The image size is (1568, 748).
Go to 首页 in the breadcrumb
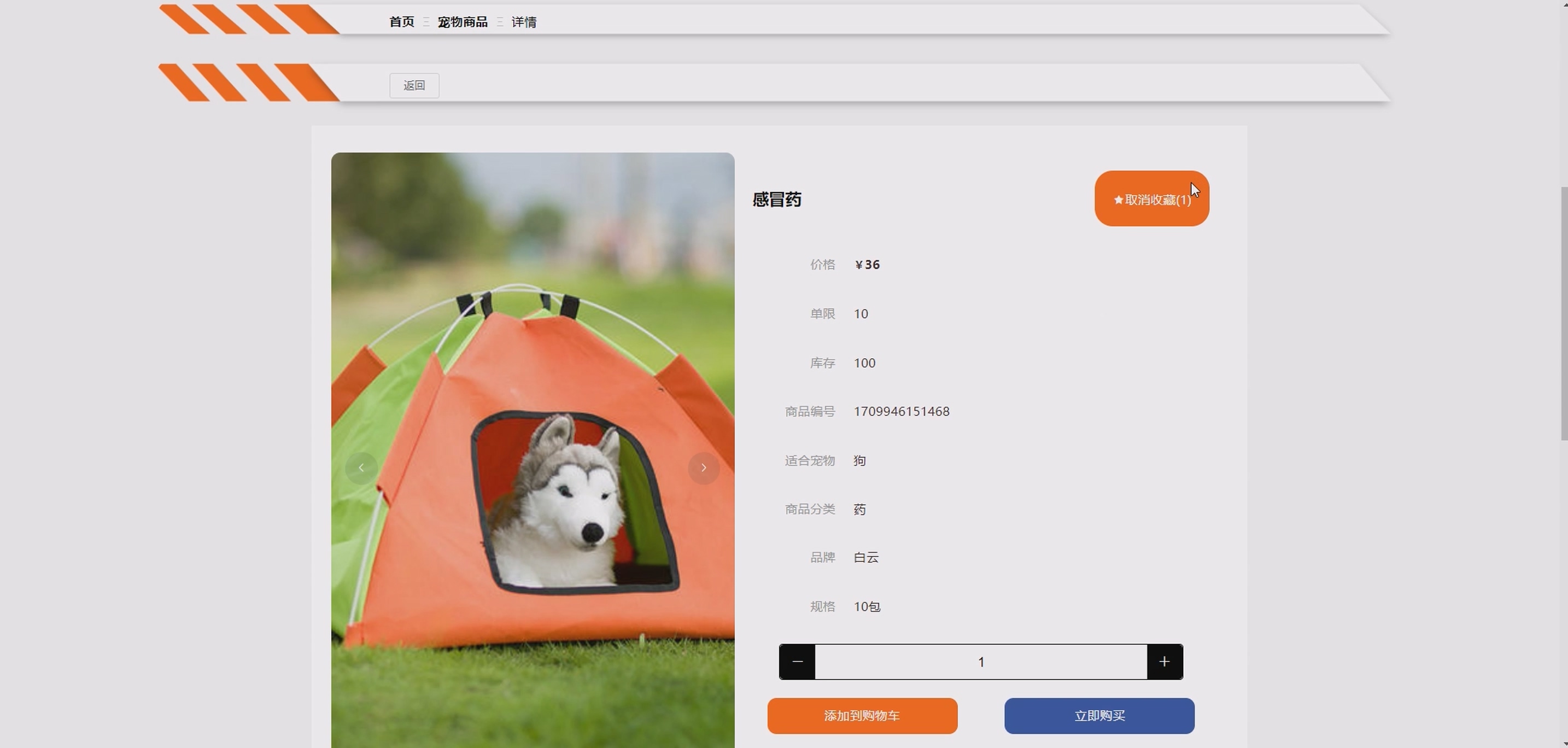point(401,22)
